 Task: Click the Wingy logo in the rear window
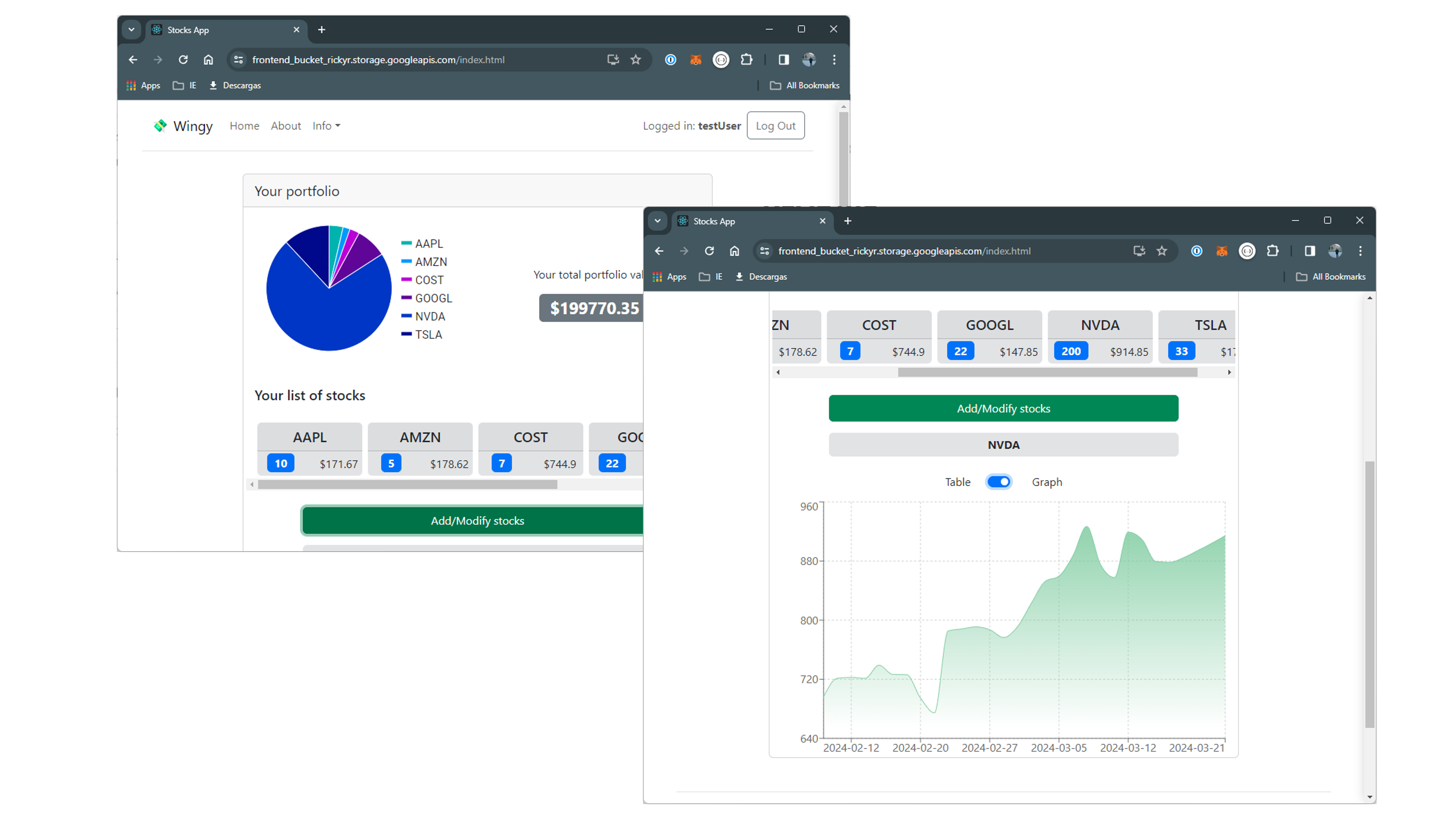(183, 125)
